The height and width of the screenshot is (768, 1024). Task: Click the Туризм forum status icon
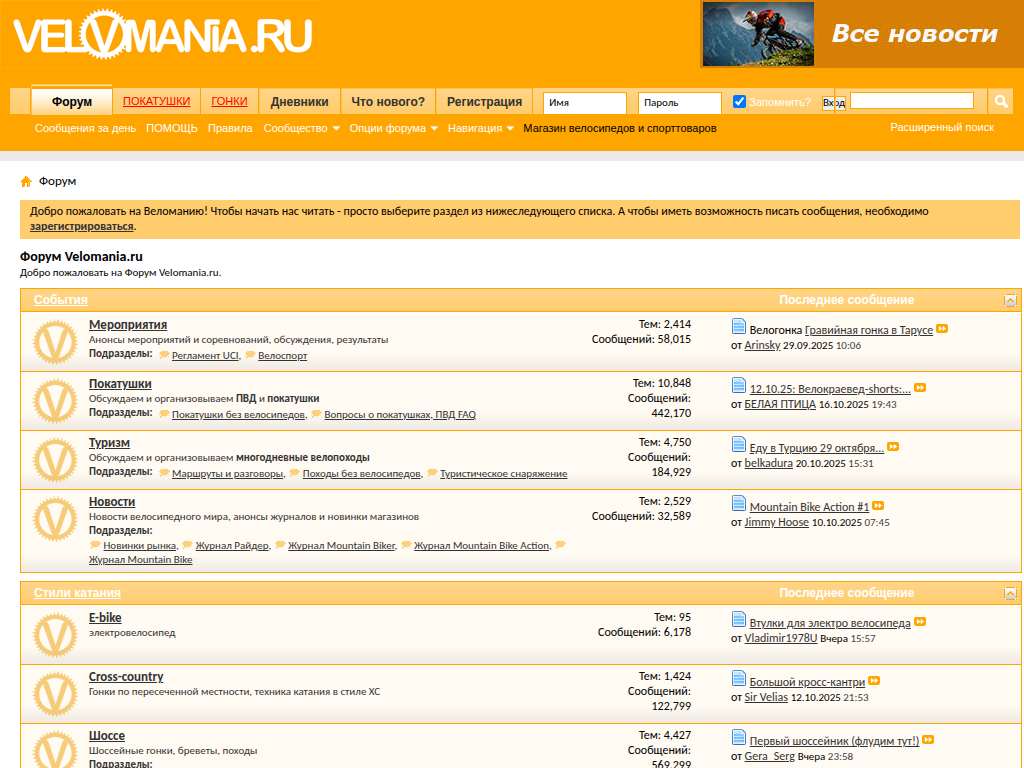coord(54,460)
